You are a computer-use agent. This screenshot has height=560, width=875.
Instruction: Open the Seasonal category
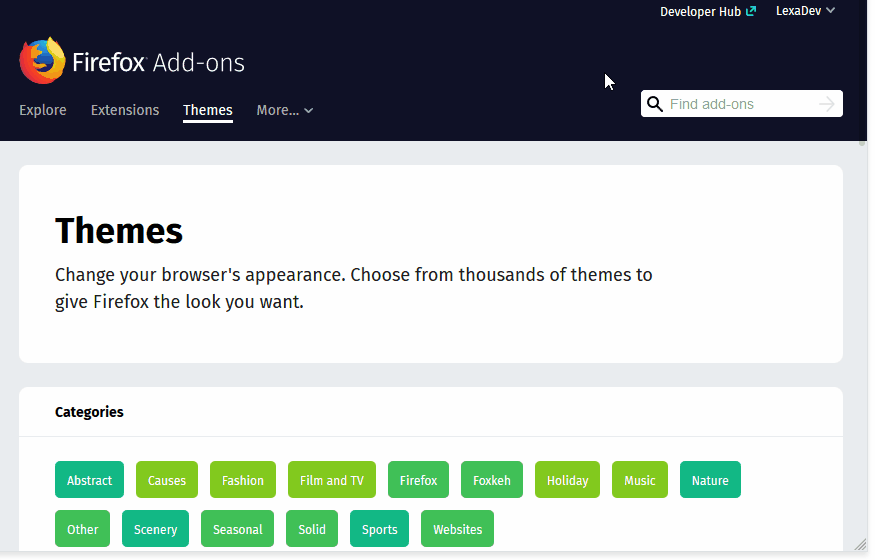239,531
